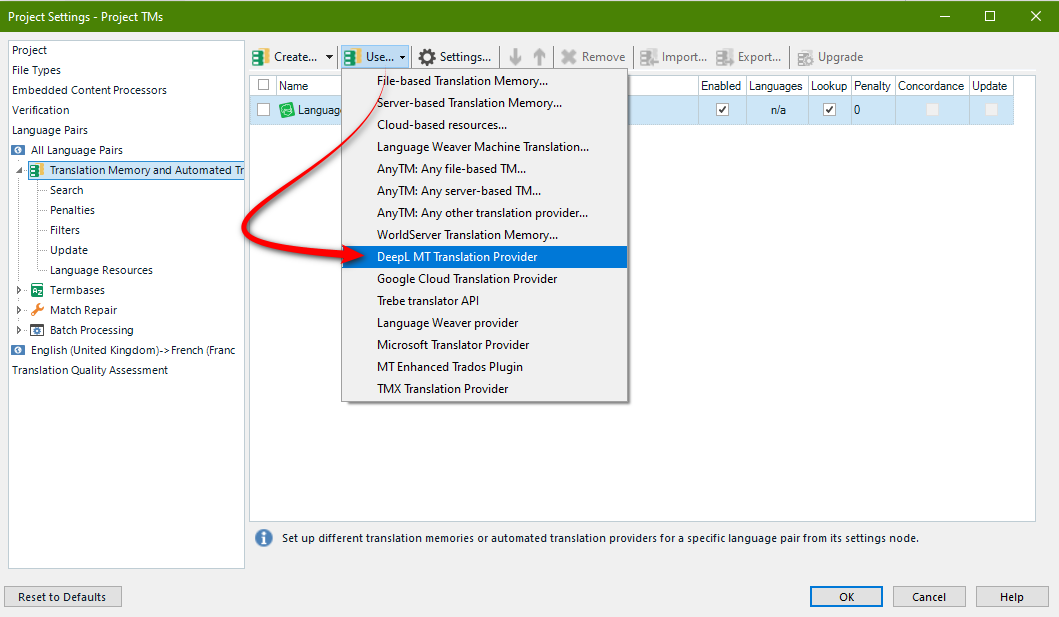1059x617 pixels.
Task: Select Microsoft Translator Provider
Action: pyautogui.click(x=485, y=345)
